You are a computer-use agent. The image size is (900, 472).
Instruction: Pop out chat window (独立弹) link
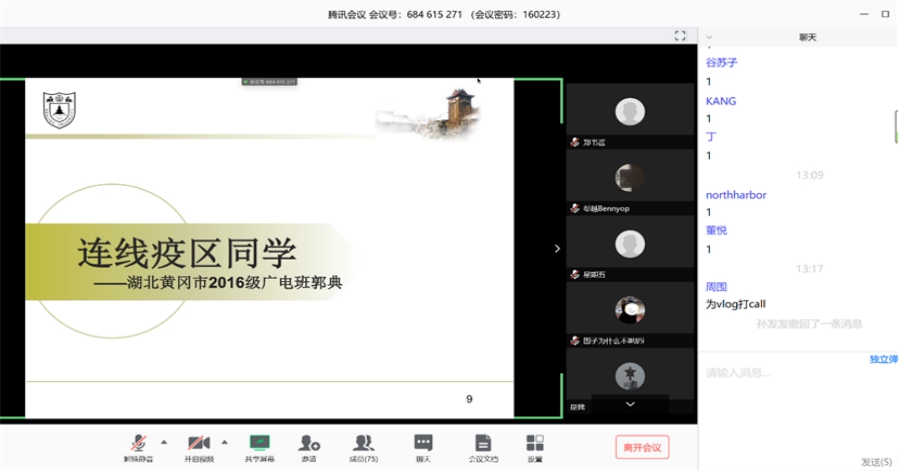tap(882, 358)
